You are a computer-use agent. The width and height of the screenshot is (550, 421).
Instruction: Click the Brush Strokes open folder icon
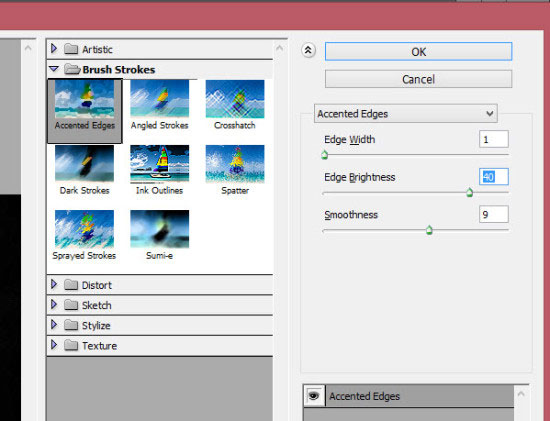click(x=72, y=69)
